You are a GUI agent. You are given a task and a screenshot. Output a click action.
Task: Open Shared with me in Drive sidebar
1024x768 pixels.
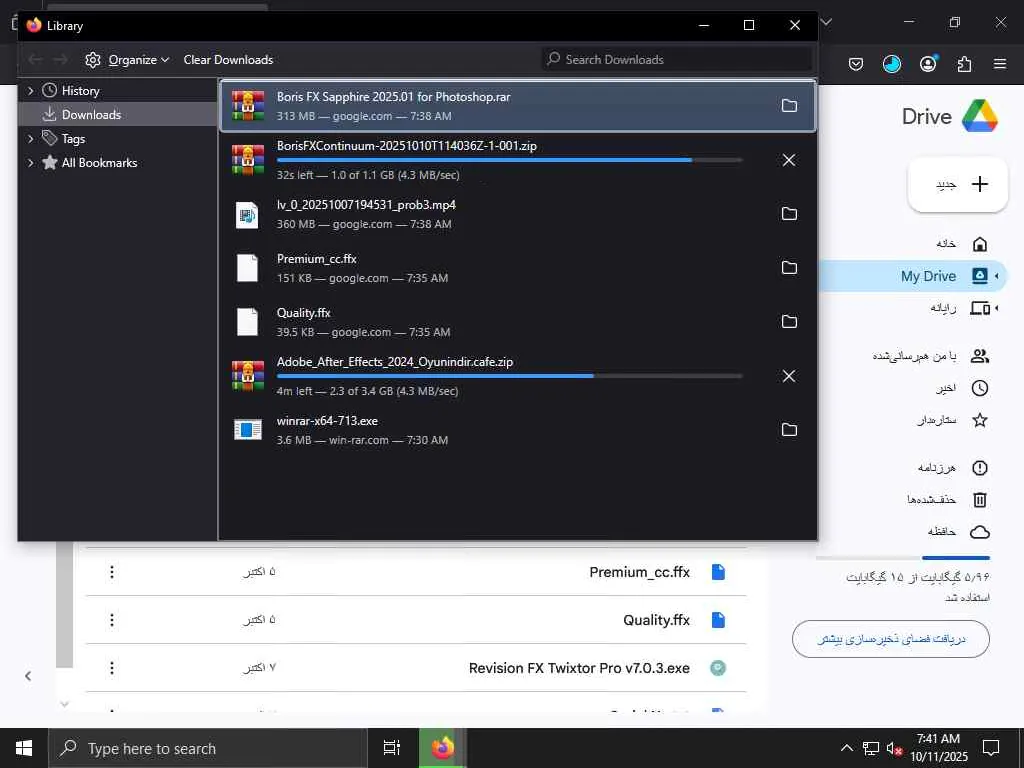931,356
